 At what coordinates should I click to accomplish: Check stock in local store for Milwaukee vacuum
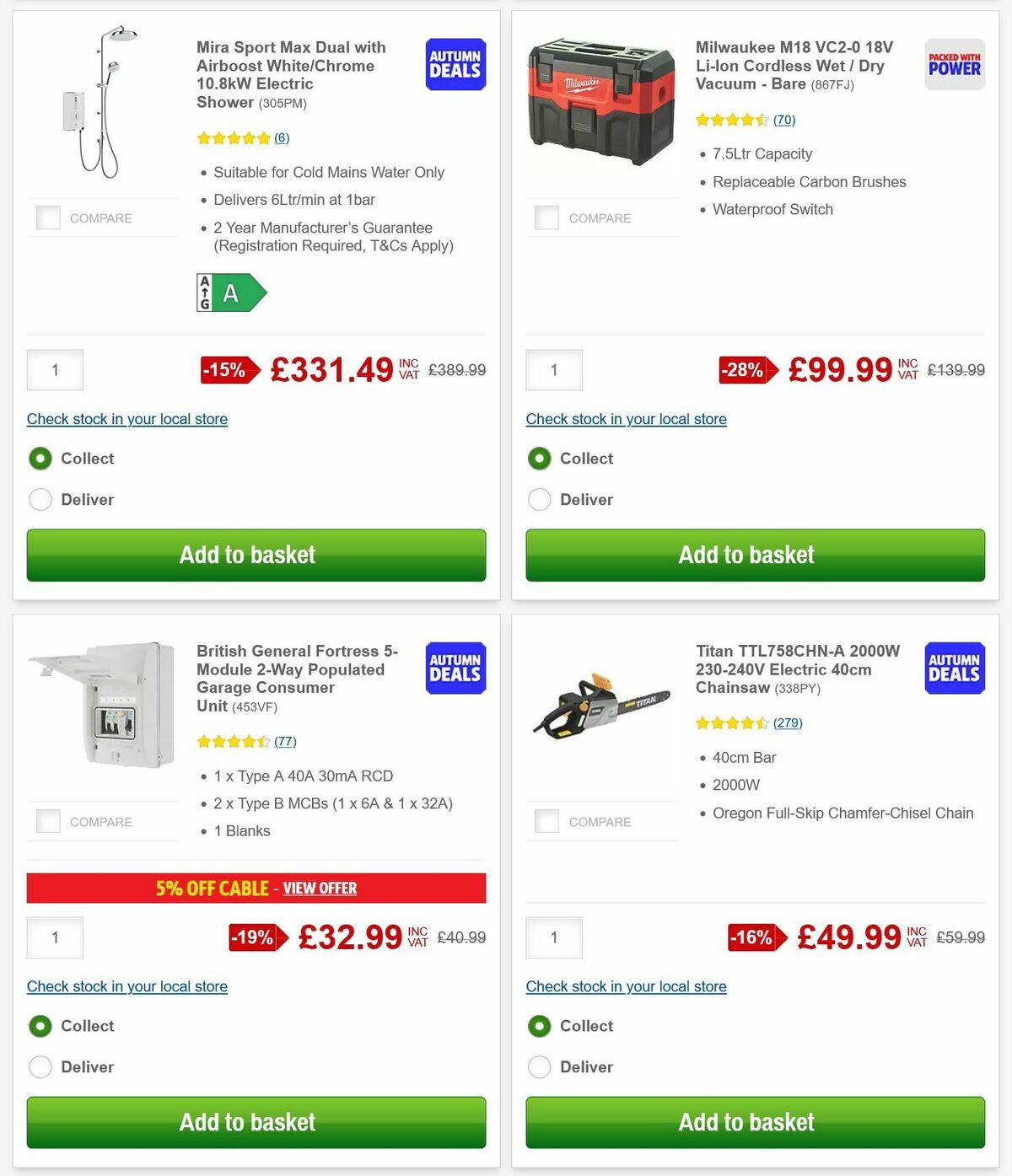coord(626,418)
